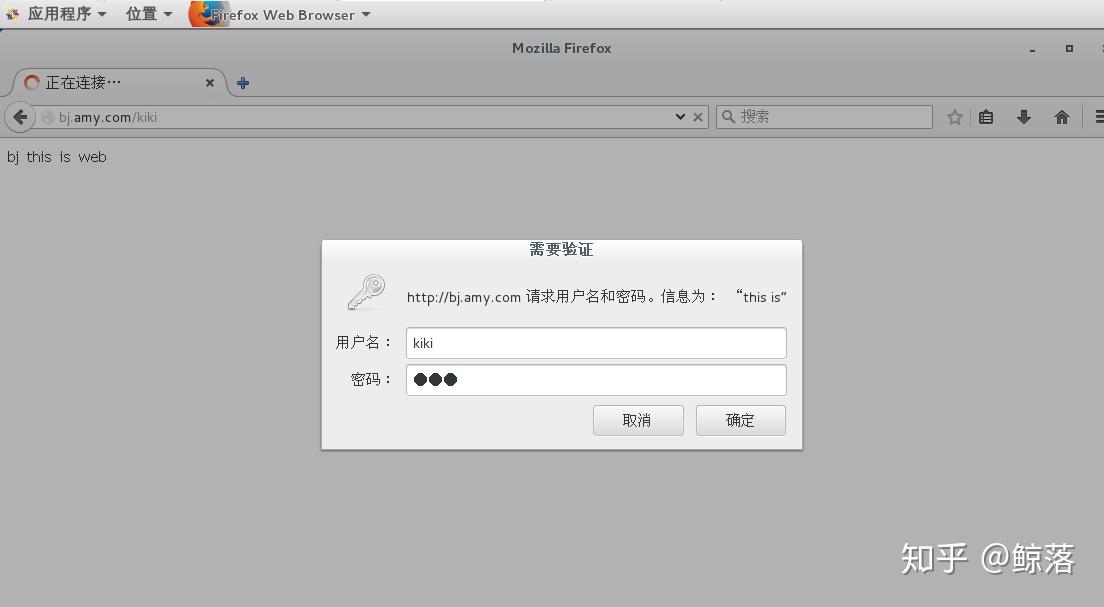This screenshot has width=1104, height=607.
Task: Close the 正在连接 tab
Action: (x=209, y=83)
